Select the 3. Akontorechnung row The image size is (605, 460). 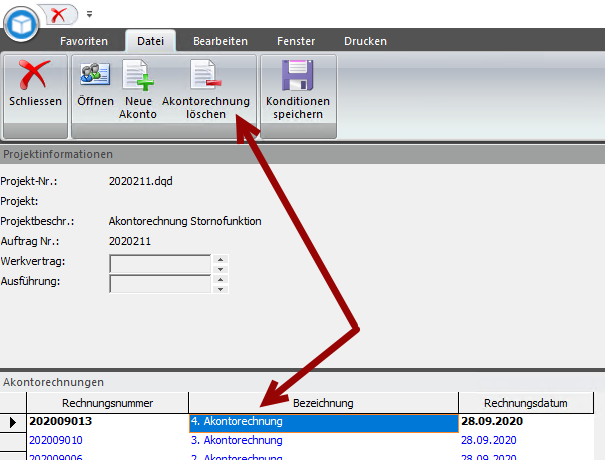323,440
